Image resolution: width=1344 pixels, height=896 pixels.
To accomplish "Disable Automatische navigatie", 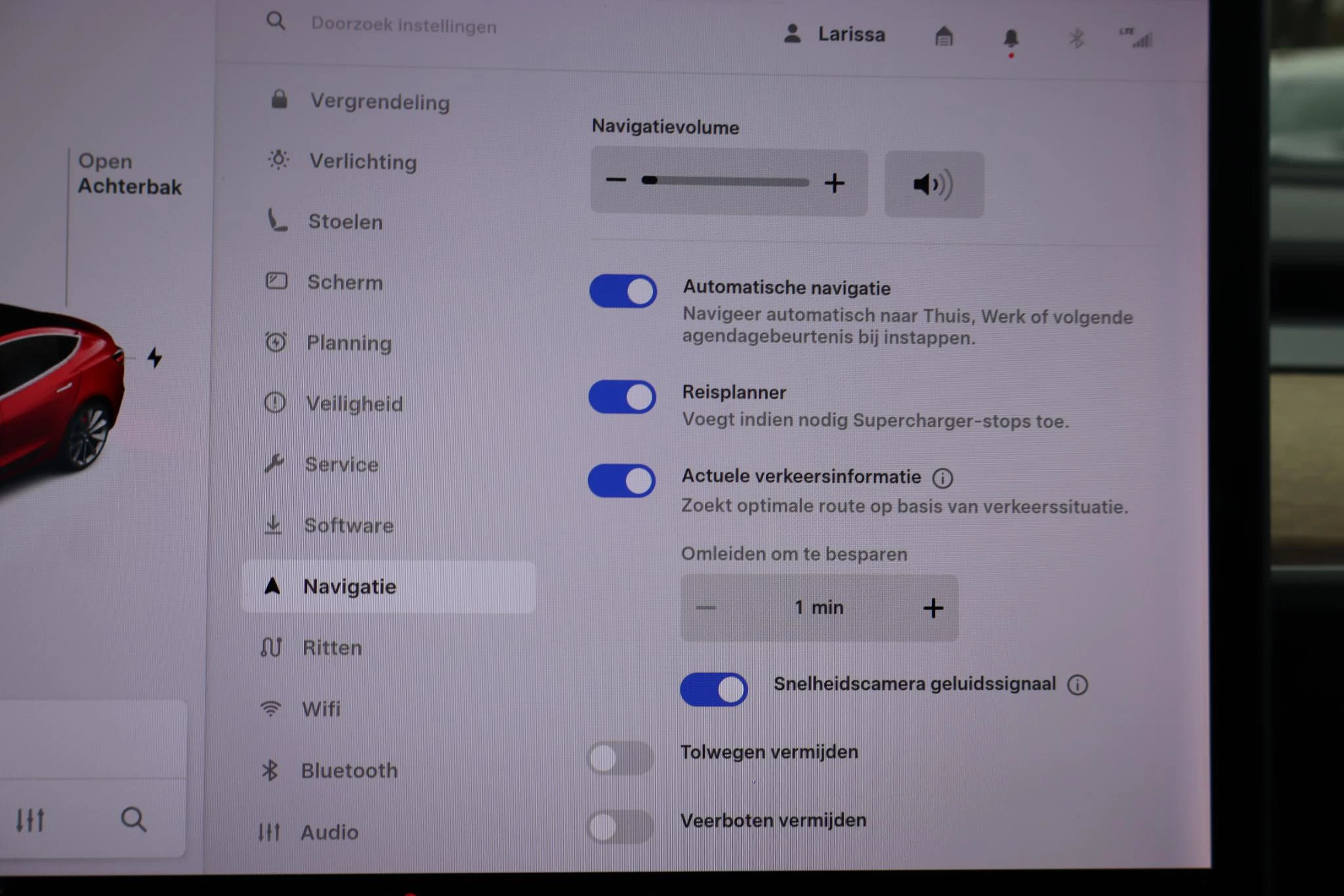I will [x=622, y=292].
